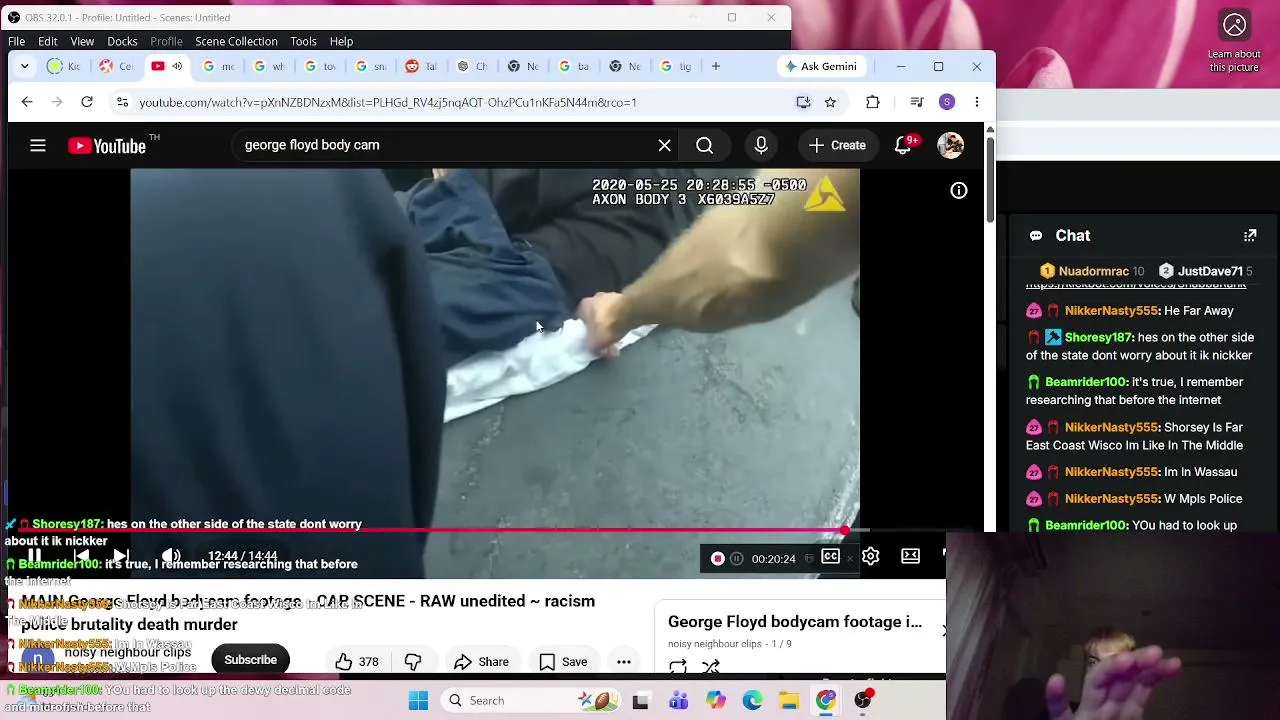1280x720 pixels.
Task: Go to the YouTube home logo
Action: pyautogui.click(x=108, y=146)
